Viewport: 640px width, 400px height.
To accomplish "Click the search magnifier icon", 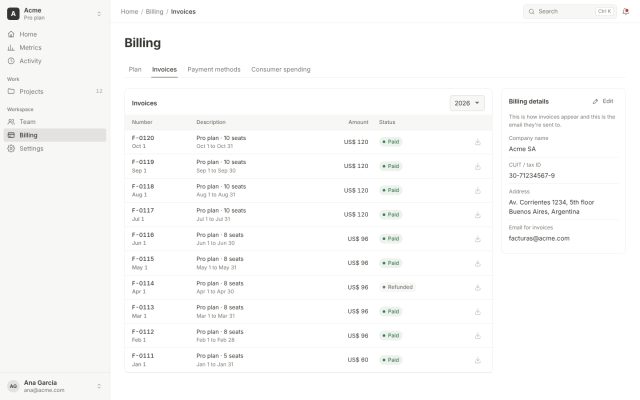I will [531, 11].
